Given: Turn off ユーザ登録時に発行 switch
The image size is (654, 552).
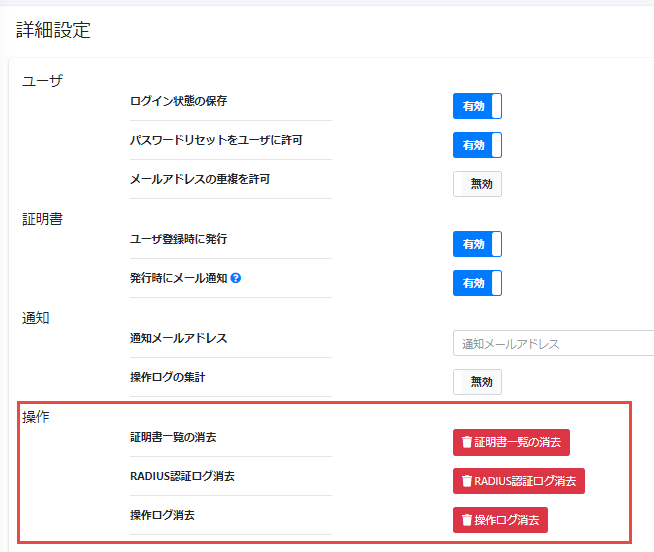Looking at the screenshot, I should (x=477, y=244).
